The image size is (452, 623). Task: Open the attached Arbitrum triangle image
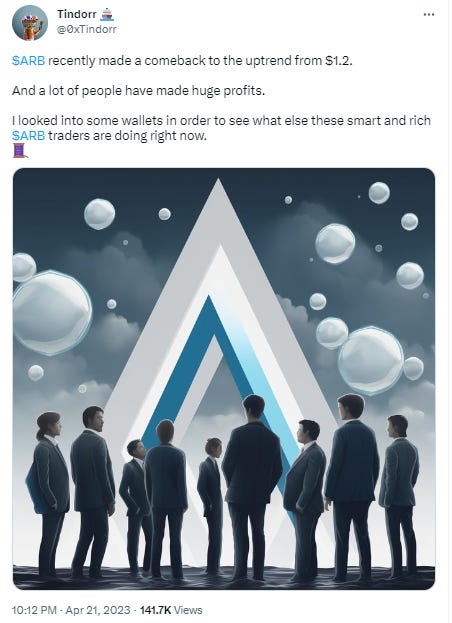tap(224, 379)
